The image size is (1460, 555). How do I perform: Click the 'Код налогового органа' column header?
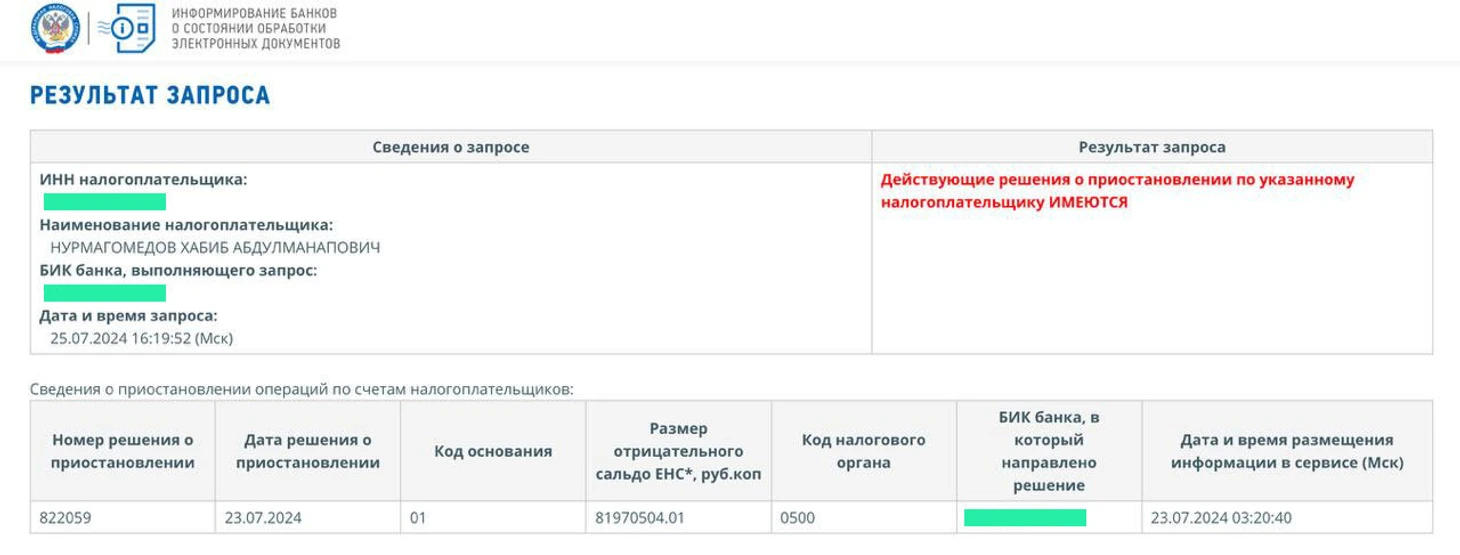coord(864,451)
